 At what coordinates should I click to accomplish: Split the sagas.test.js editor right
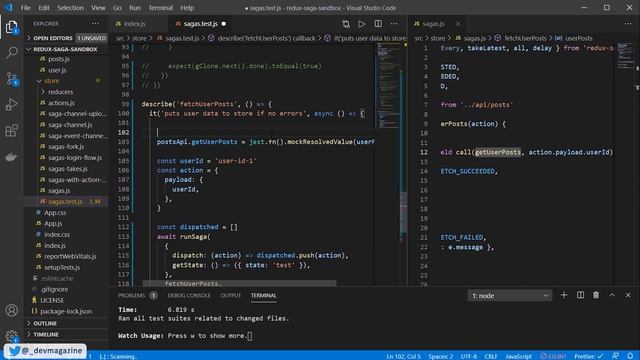[378, 24]
